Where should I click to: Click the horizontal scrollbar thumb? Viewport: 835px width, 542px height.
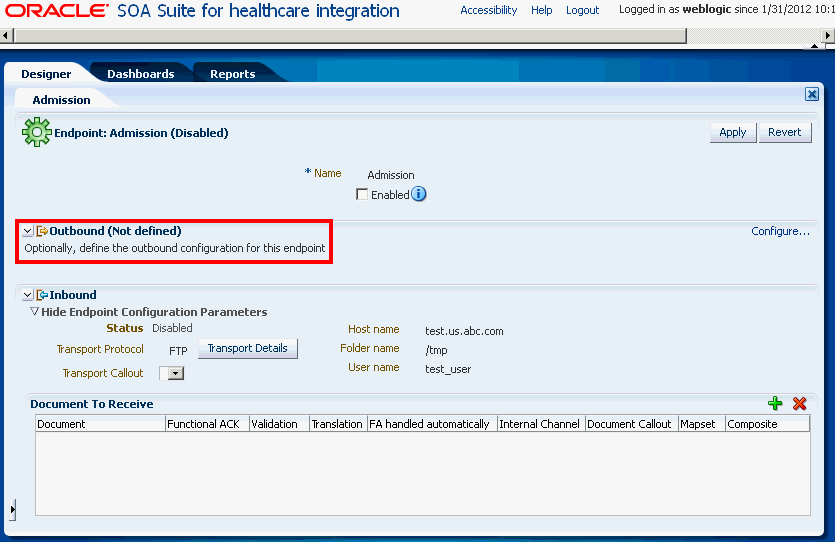(350, 36)
